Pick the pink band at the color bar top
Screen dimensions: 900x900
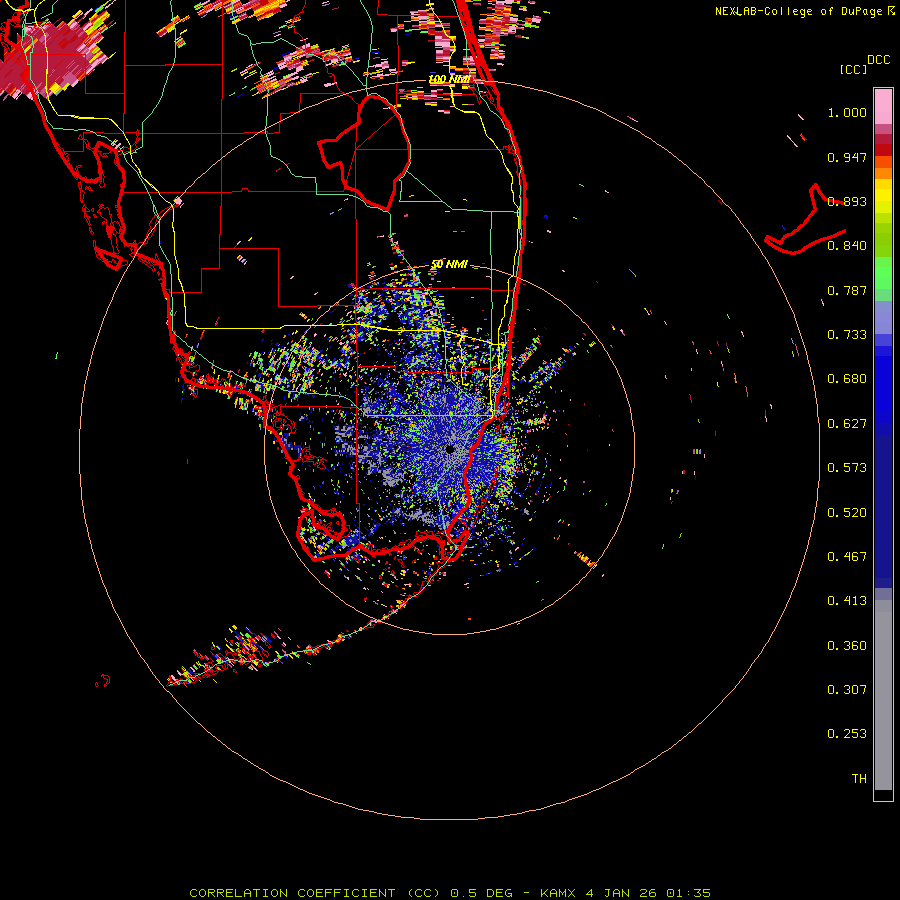coord(883,107)
